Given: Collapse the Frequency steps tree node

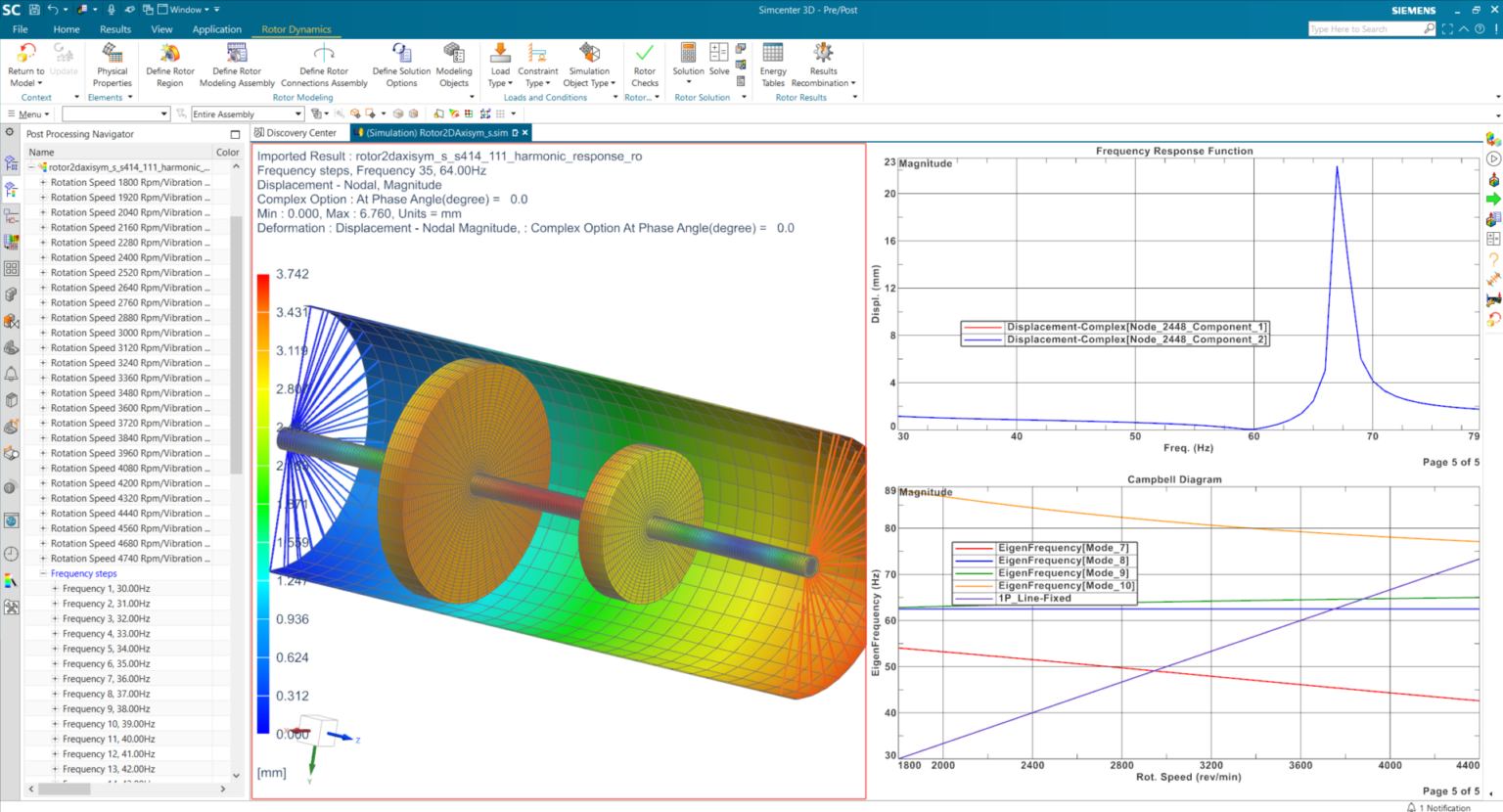Looking at the screenshot, I should pos(43,574).
